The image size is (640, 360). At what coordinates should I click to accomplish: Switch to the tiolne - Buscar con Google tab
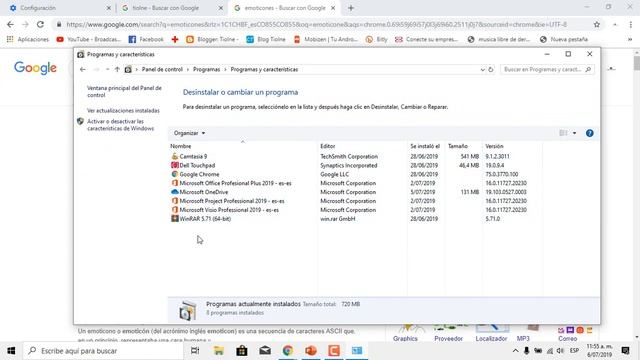172,8
